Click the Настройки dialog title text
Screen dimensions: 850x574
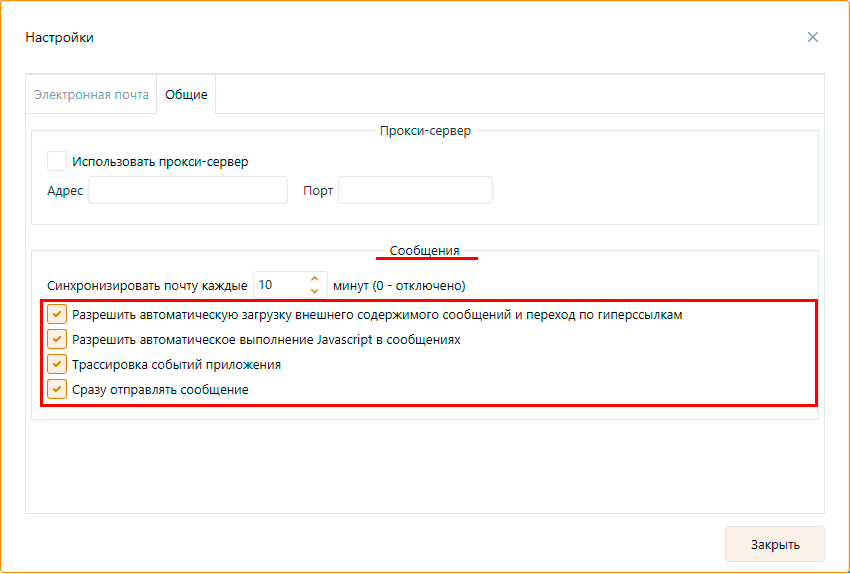pos(60,38)
